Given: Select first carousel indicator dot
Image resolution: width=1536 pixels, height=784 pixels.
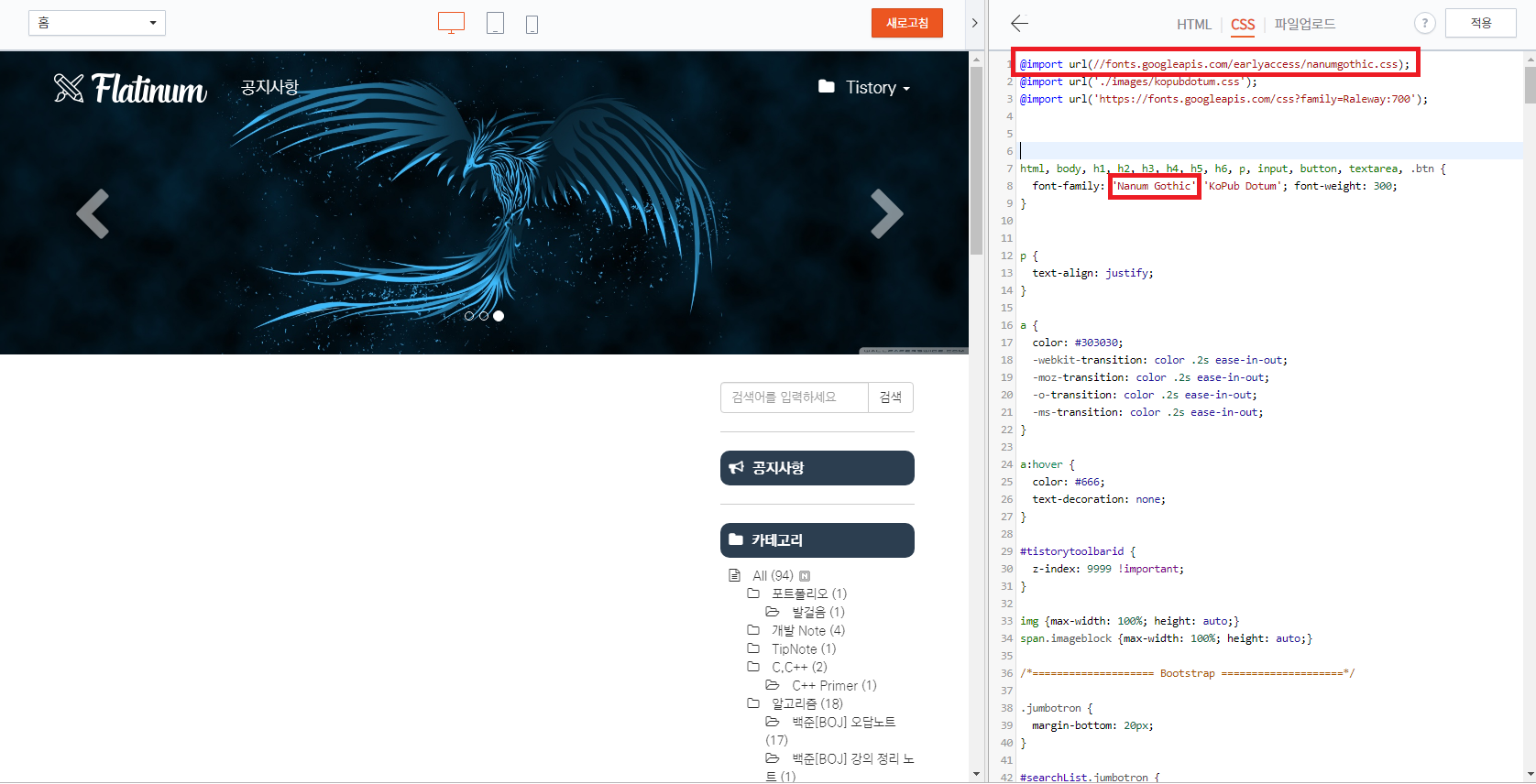Looking at the screenshot, I should coord(469,316).
